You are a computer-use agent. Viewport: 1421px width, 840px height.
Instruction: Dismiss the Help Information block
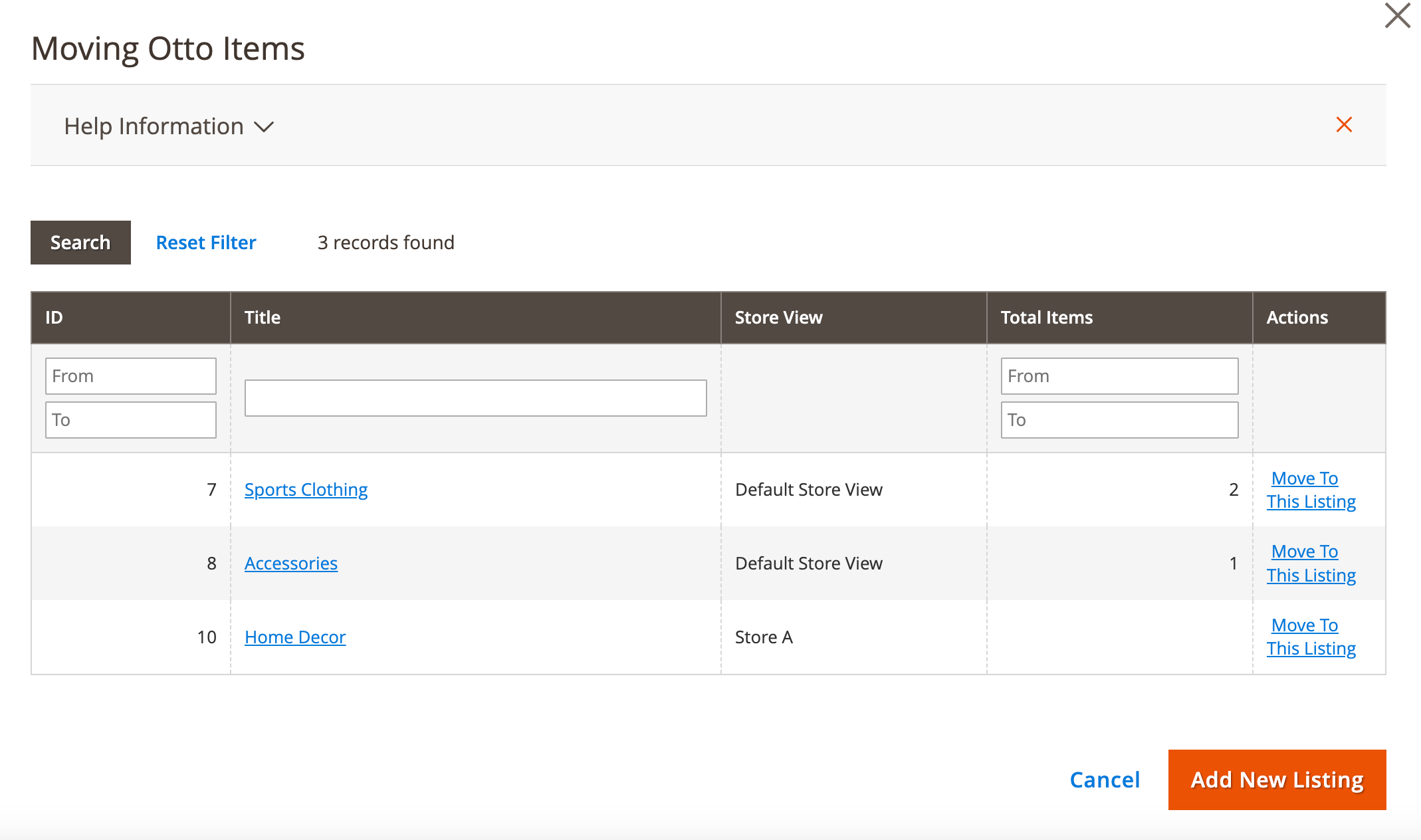coord(1344,125)
